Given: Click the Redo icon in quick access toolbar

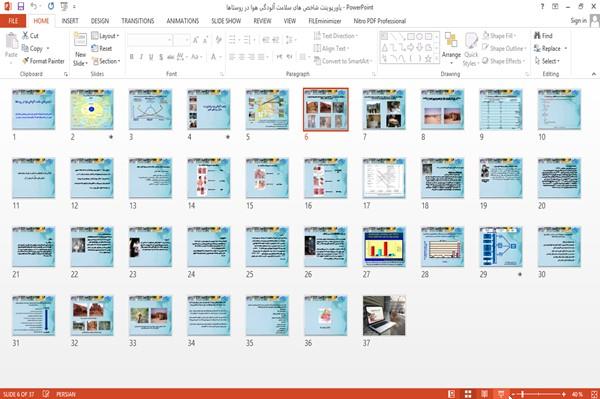Looking at the screenshot, I should coord(51,7).
